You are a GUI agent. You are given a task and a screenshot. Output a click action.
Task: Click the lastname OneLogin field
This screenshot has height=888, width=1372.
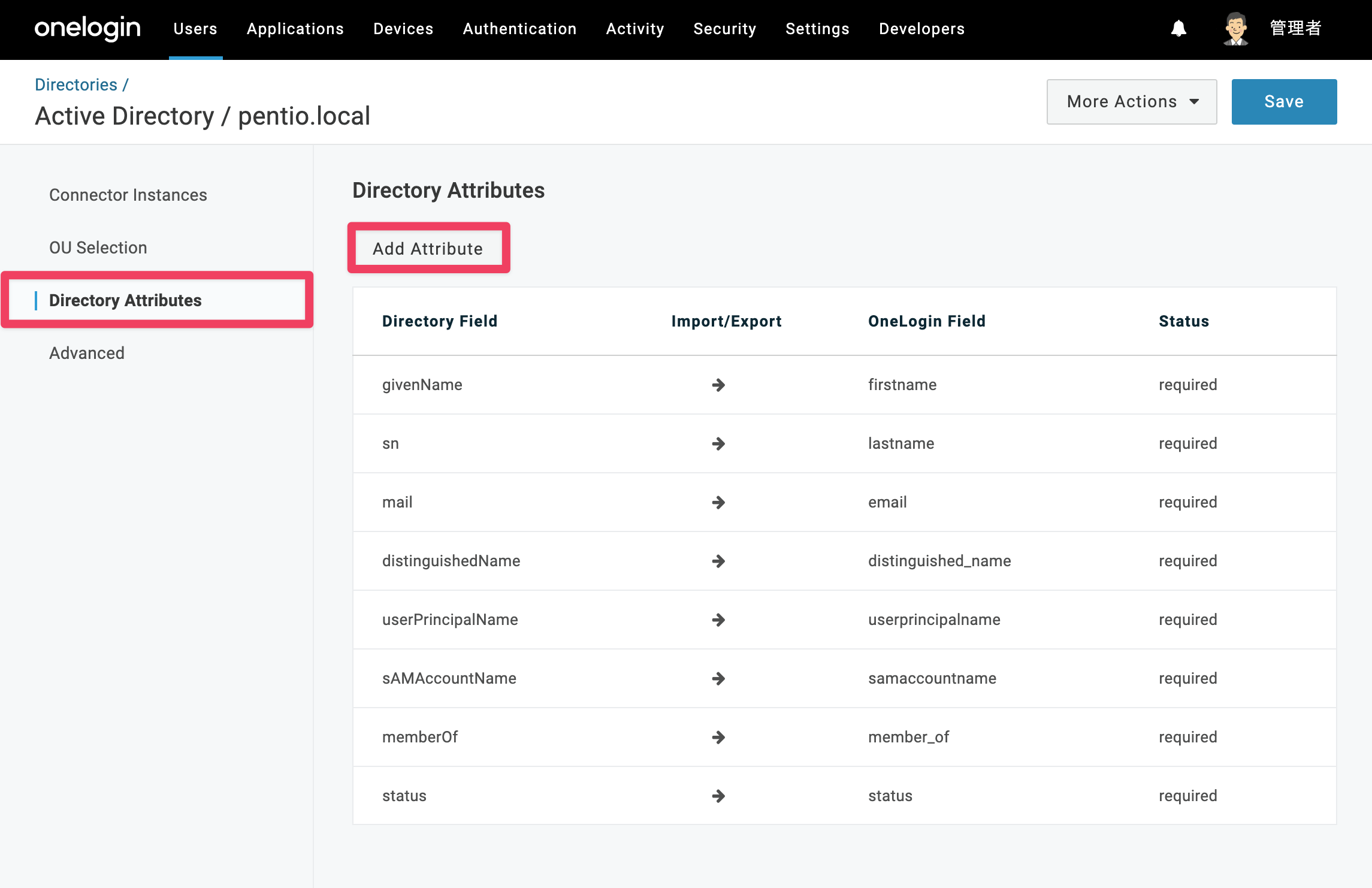[901, 443]
